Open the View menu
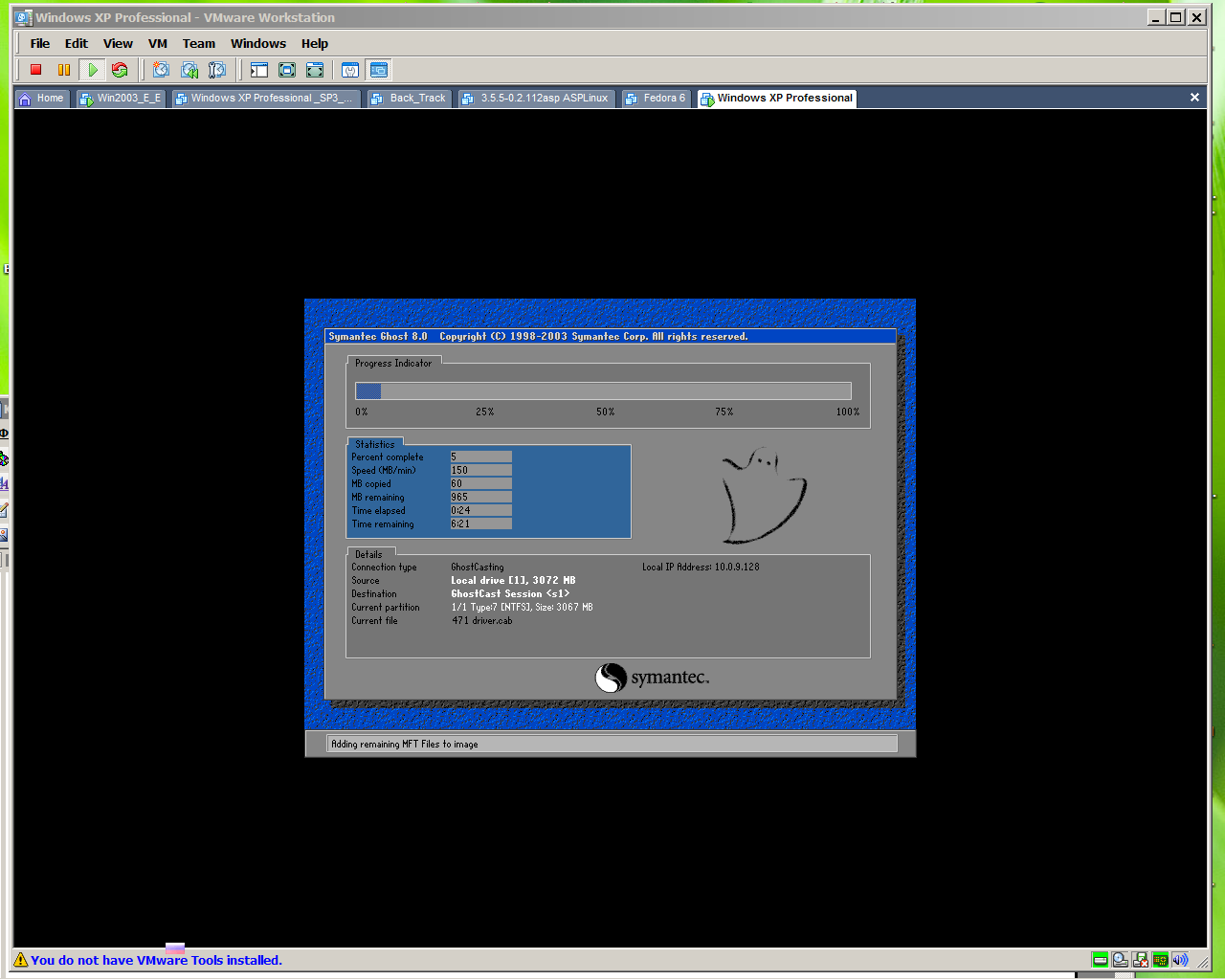Screen dimensions: 1225x980 [x=118, y=43]
